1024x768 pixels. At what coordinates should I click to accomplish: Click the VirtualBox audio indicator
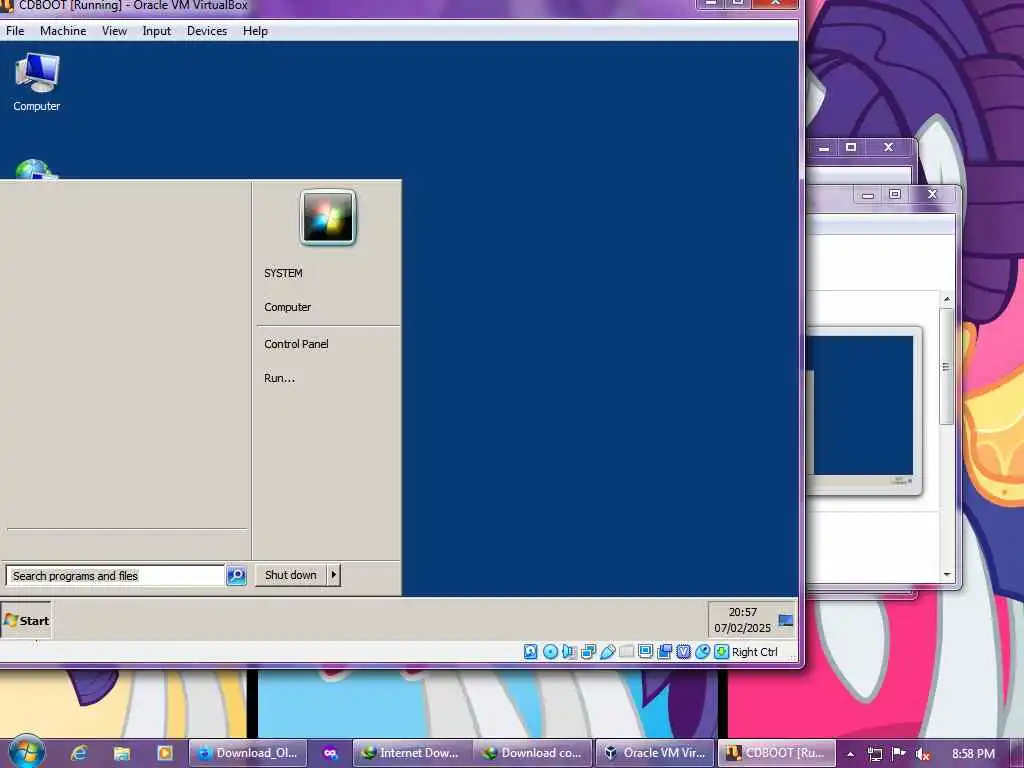tap(569, 652)
